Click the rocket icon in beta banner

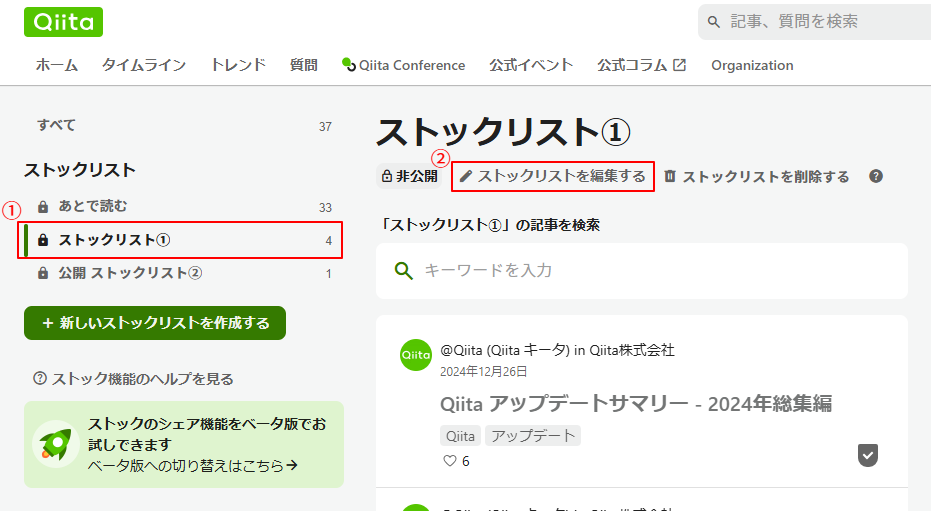coord(56,444)
